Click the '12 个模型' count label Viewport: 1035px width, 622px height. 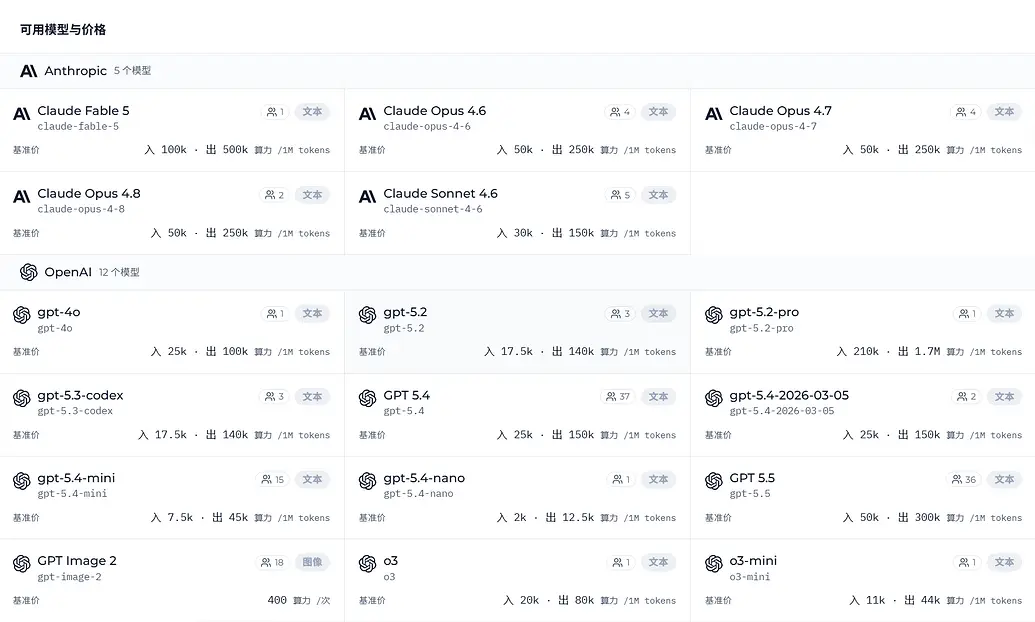click(119, 272)
